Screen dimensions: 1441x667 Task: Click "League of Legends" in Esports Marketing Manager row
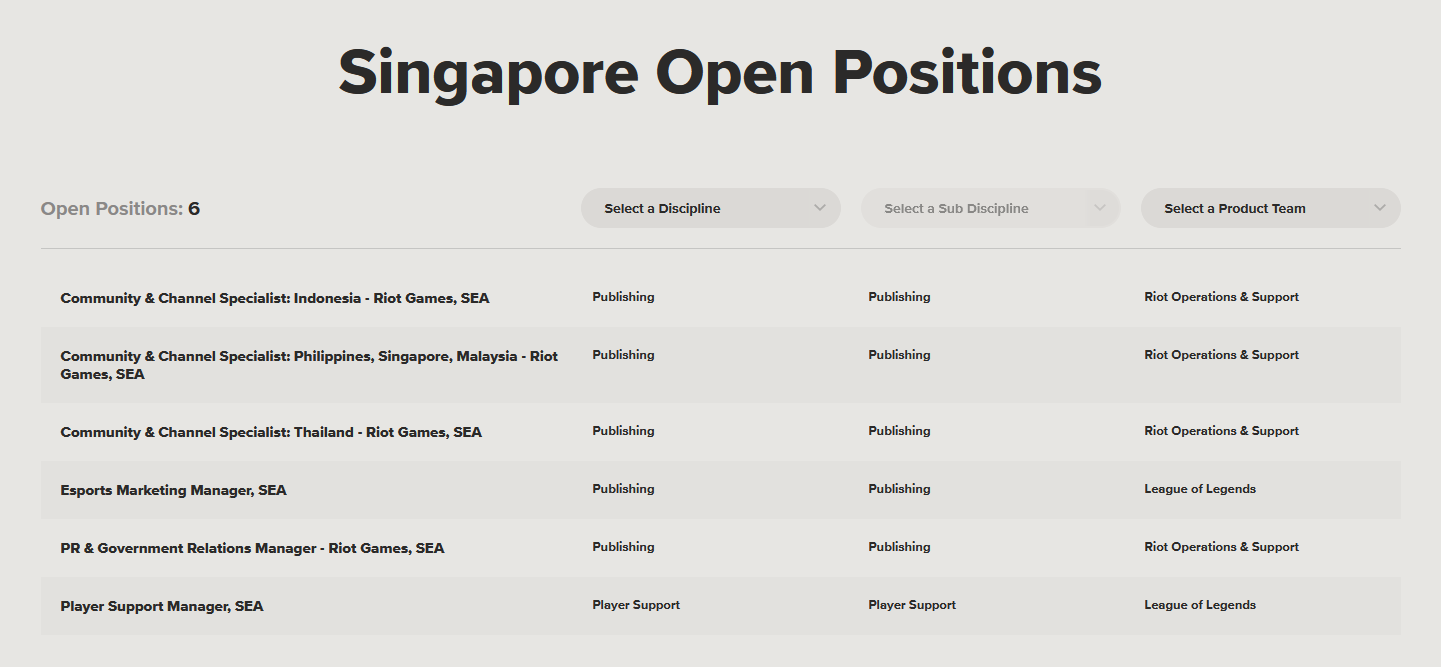[x=1200, y=489]
